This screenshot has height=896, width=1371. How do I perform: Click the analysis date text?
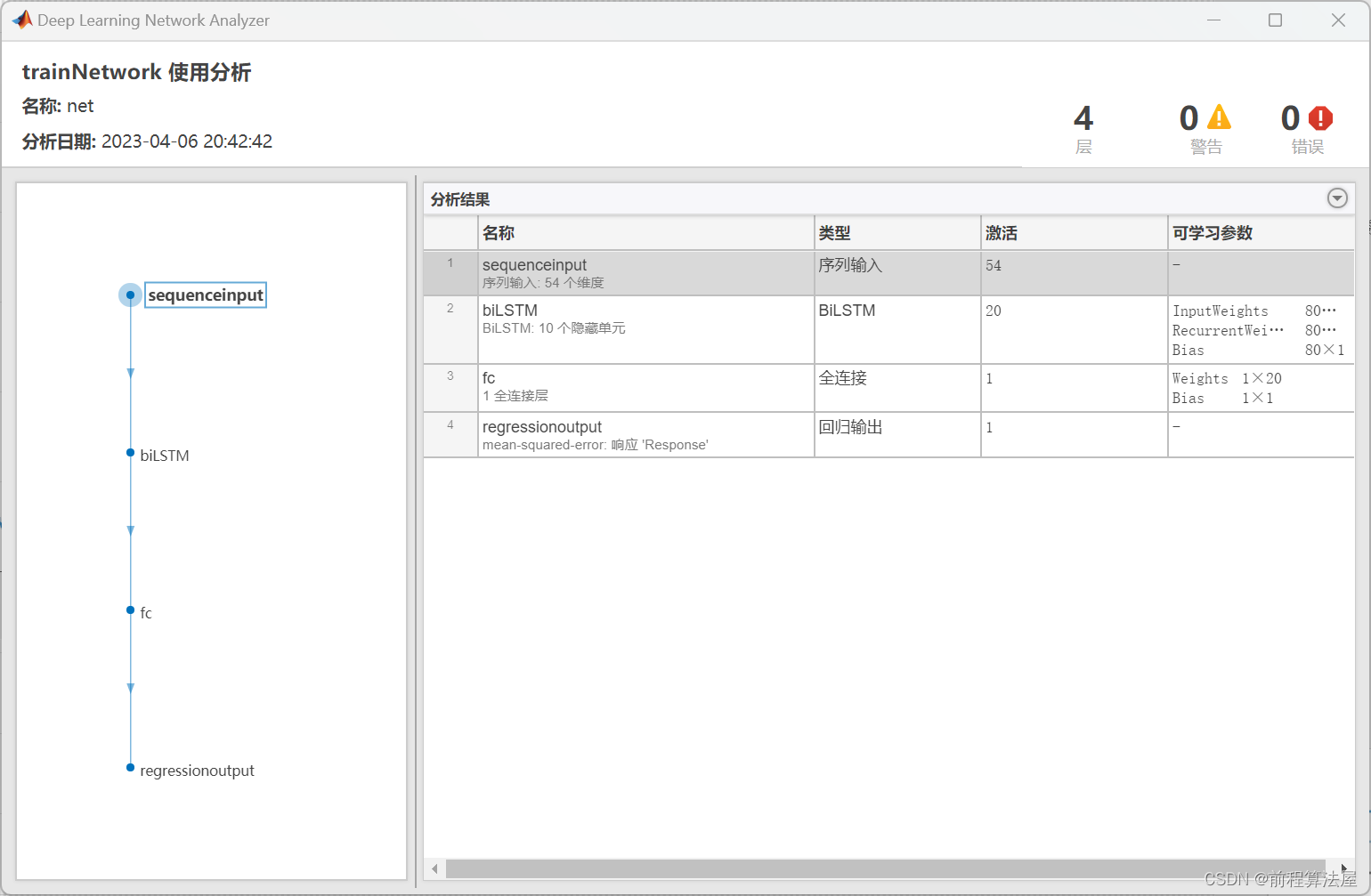click(x=148, y=141)
